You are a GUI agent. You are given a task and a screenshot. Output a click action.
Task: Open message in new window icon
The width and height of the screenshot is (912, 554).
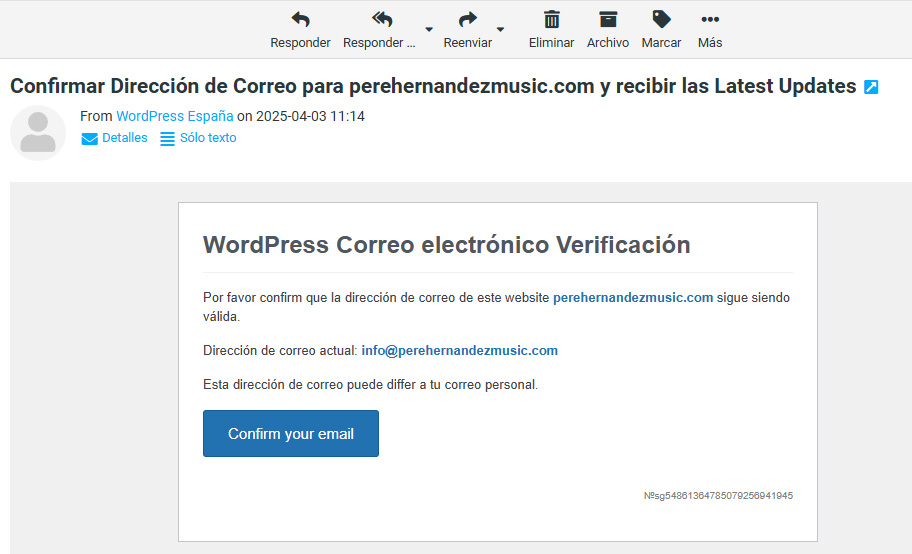871,87
